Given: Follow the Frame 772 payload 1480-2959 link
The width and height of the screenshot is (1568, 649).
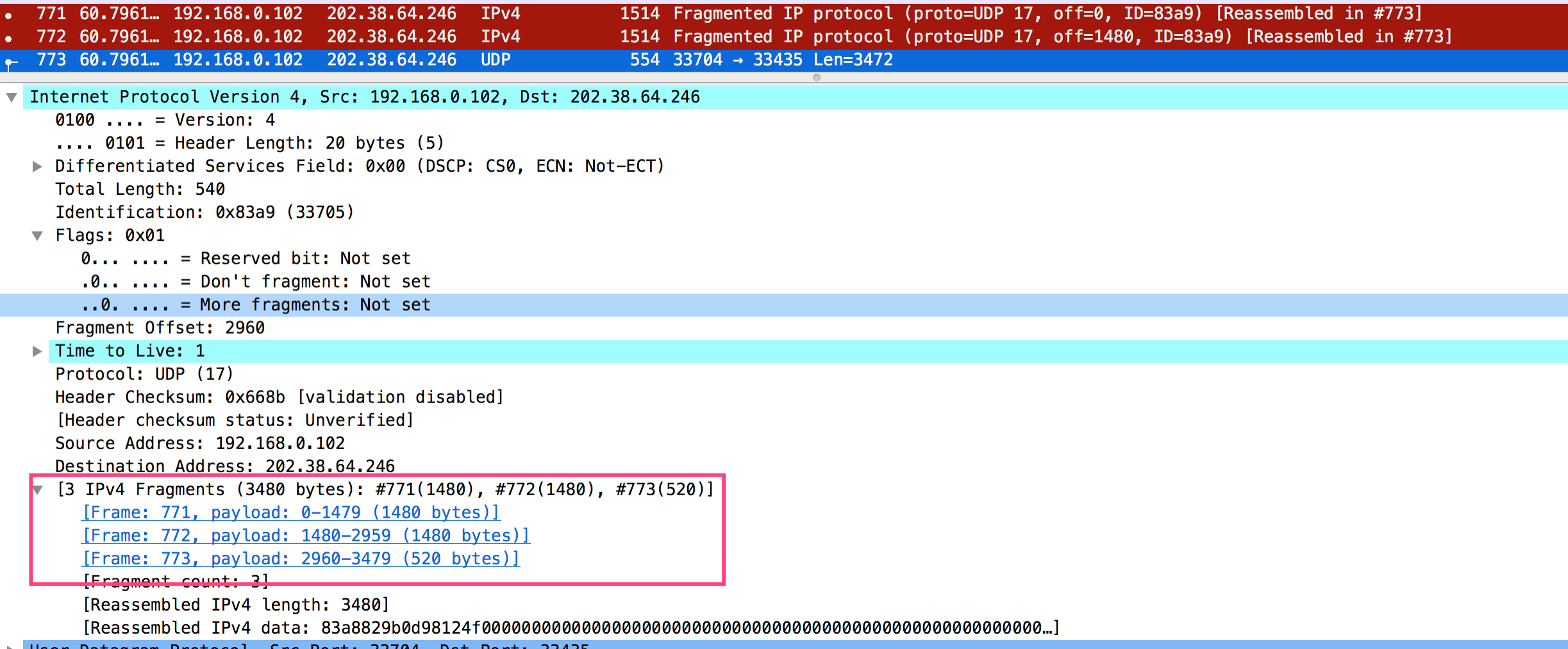Looking at the screenshot, I should click(304, 535).
